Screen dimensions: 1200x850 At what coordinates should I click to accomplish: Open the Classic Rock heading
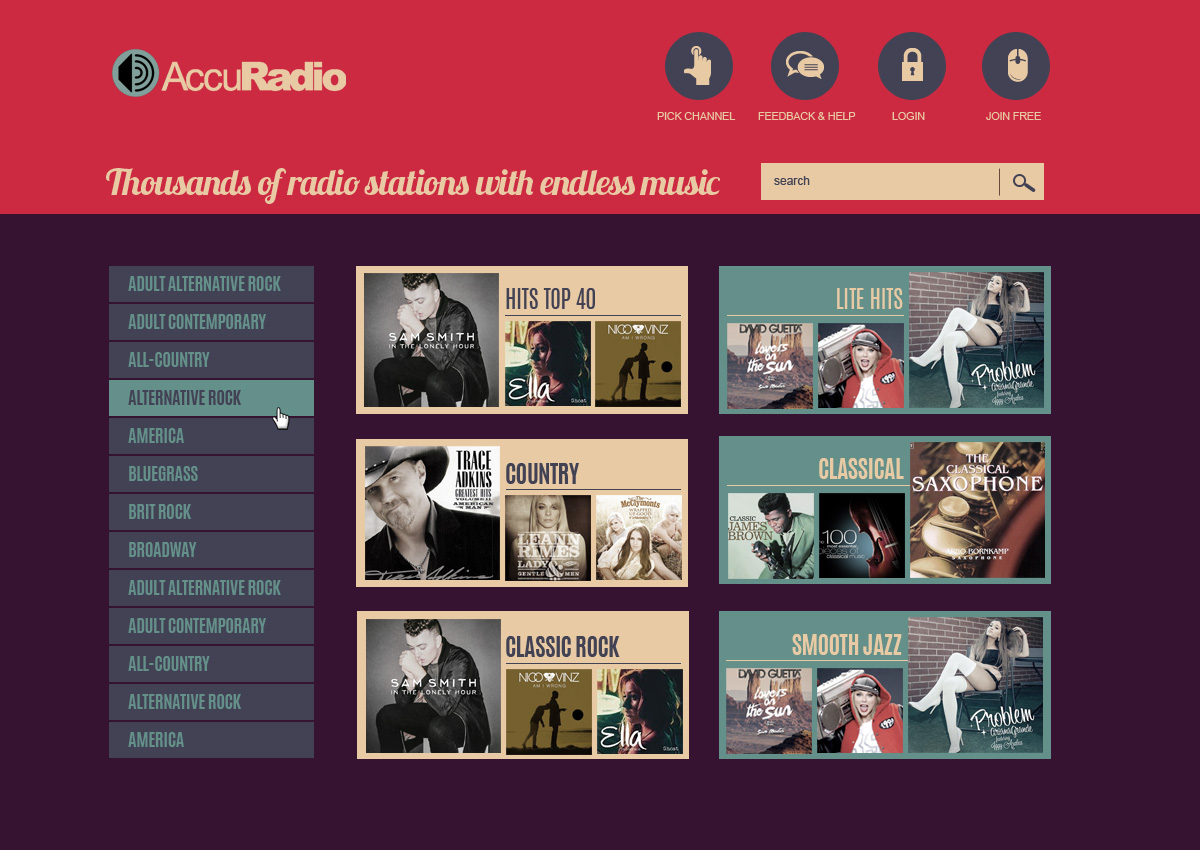(563, 646)
